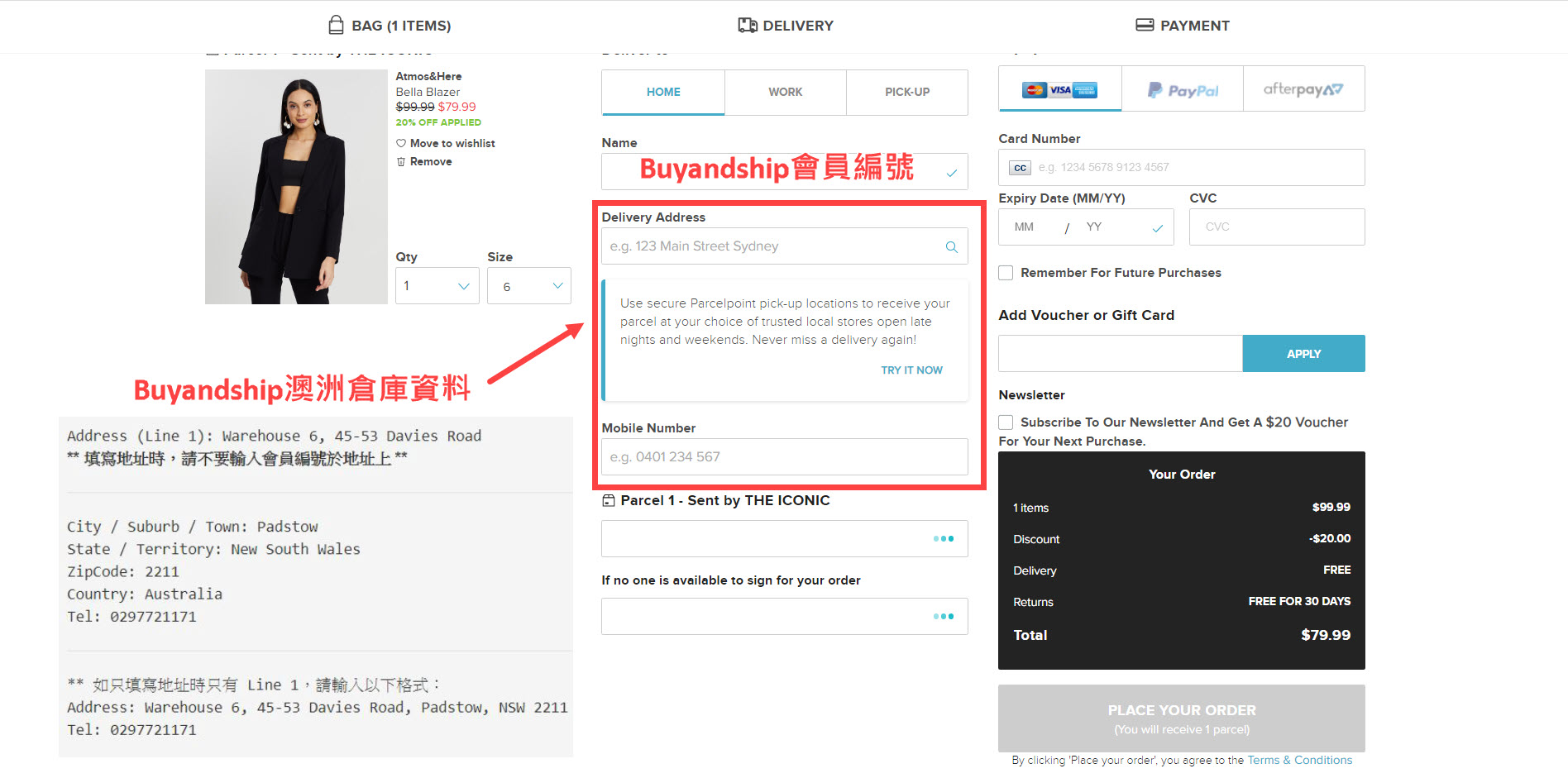Screen dimensions: 1568x778
Task: Click the heart icon for Move to wishlist
Action: pyautogui.click(x=401, y=143)
